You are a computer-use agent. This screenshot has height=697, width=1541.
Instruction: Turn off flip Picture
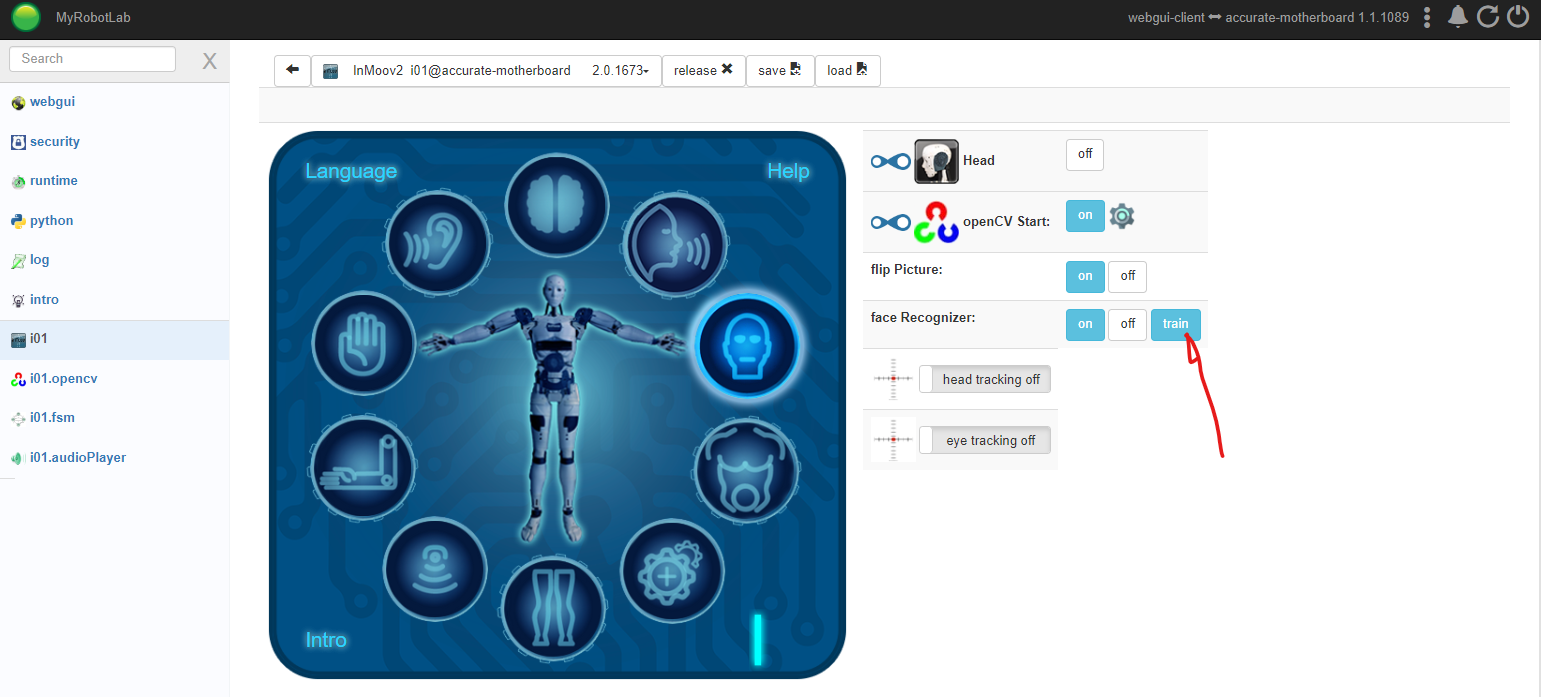[x=1127, y=277]
